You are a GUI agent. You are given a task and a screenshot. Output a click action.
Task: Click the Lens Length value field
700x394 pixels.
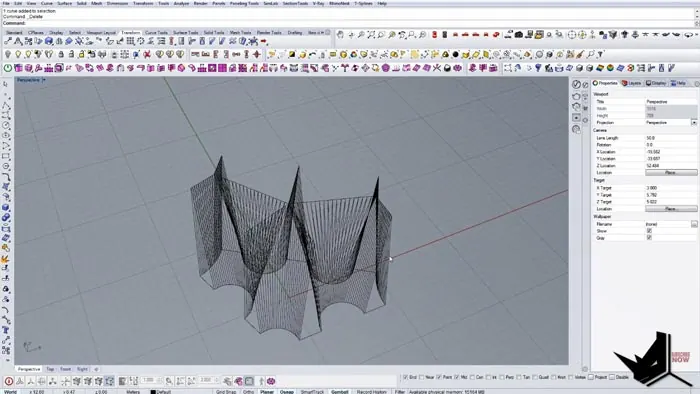click(671, 138)
